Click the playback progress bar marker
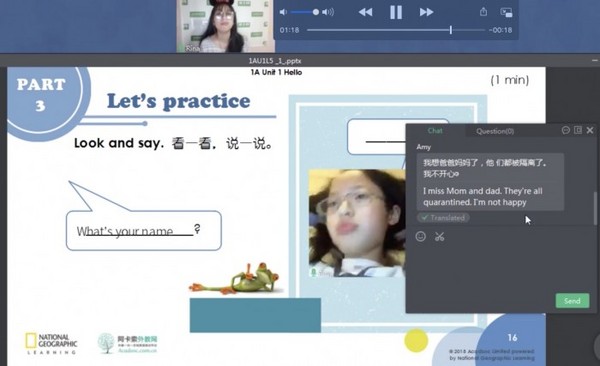Screen dimensions: 600x366 pyautogui.click(x=451, y=30)
